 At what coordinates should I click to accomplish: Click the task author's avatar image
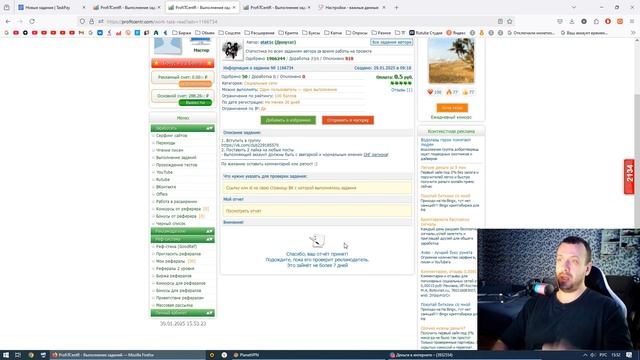(x=232, y=50)
